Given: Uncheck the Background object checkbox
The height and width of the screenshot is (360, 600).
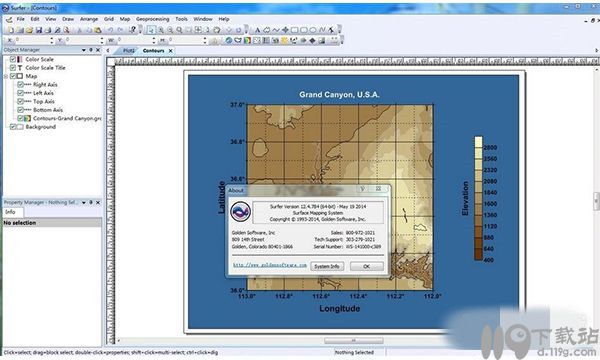Looking at the screenshot, I should (x=13, y=127).
